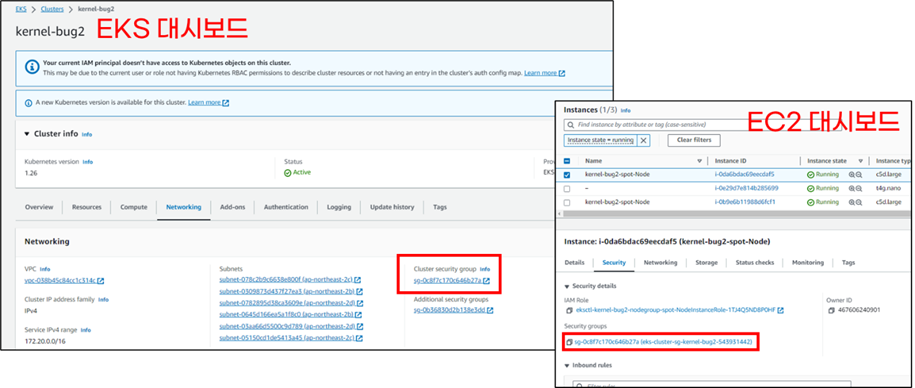Open instance ID link i-0e29d7e814b285699

tap(746, 188)
